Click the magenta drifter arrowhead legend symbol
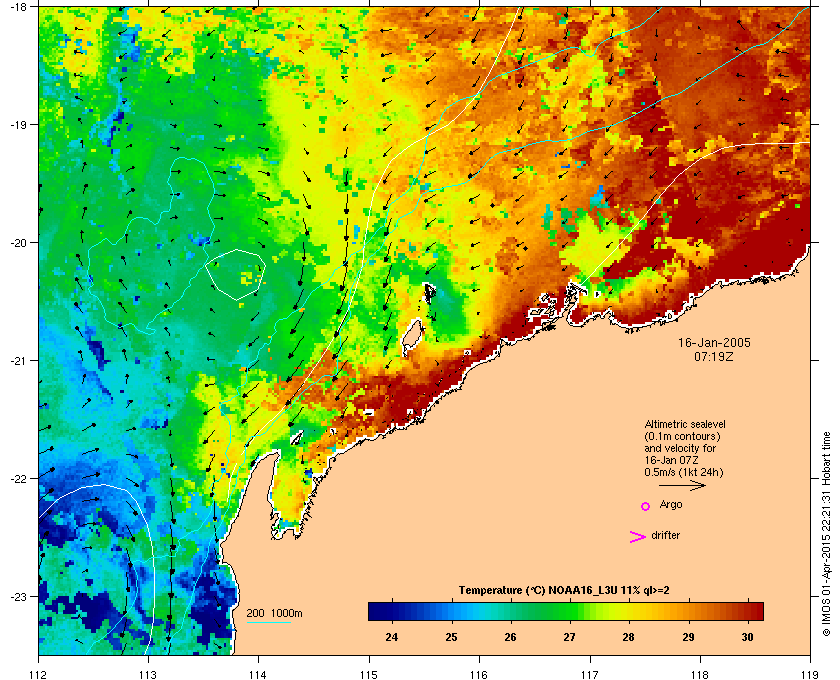Screen dimensions: 840x680 638,537
